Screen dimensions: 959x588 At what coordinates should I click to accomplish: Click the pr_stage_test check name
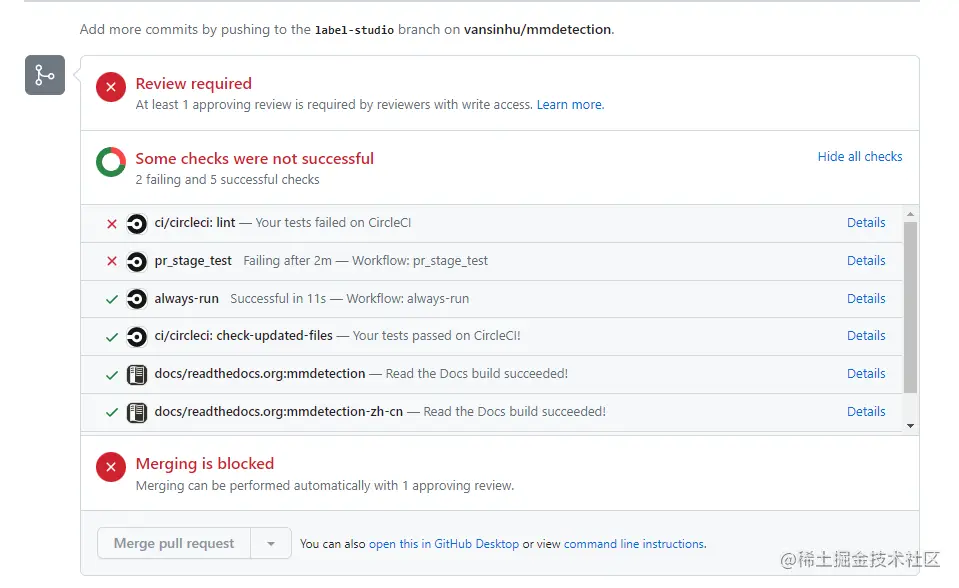click(x=193, y=261)
